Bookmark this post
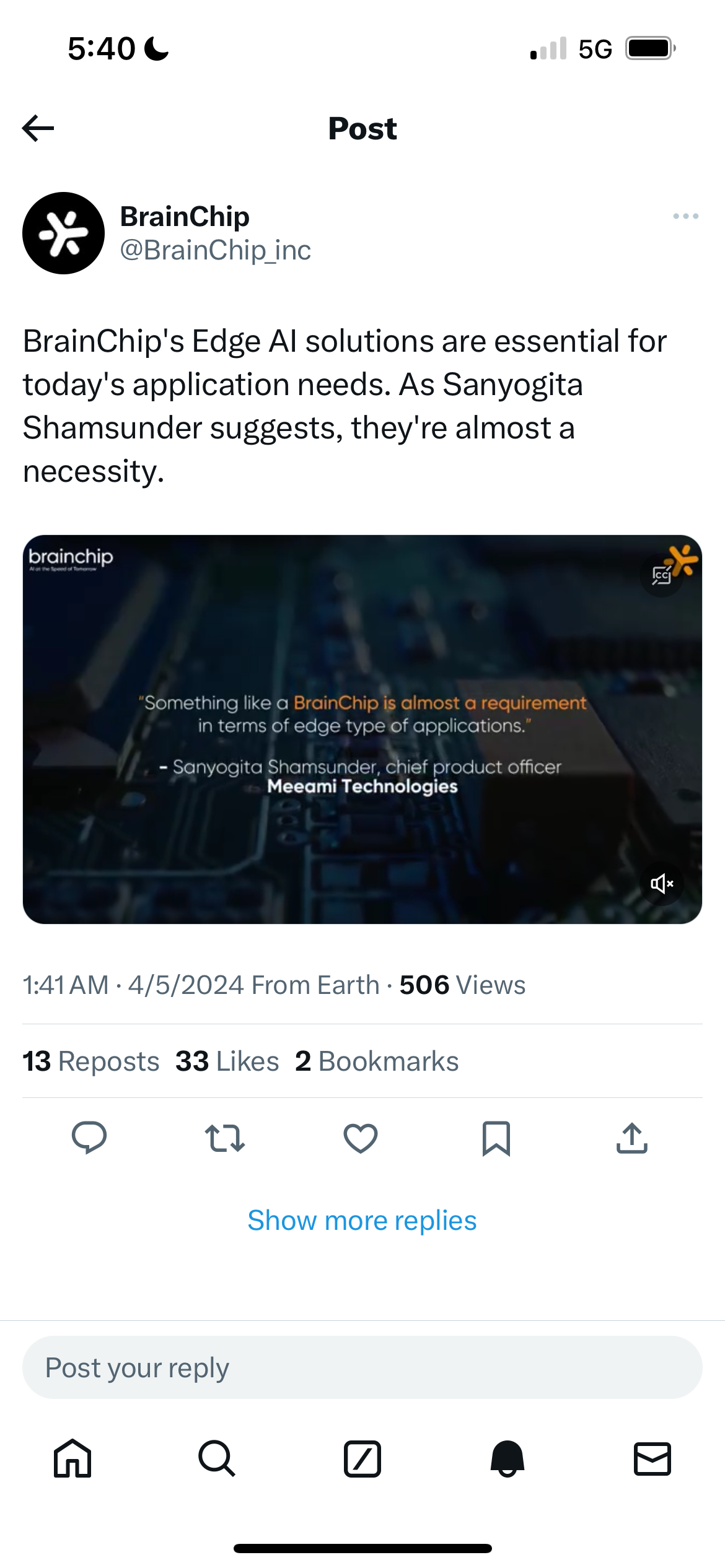Viewport: 725px width, 1568px height. coord(496,1138)
